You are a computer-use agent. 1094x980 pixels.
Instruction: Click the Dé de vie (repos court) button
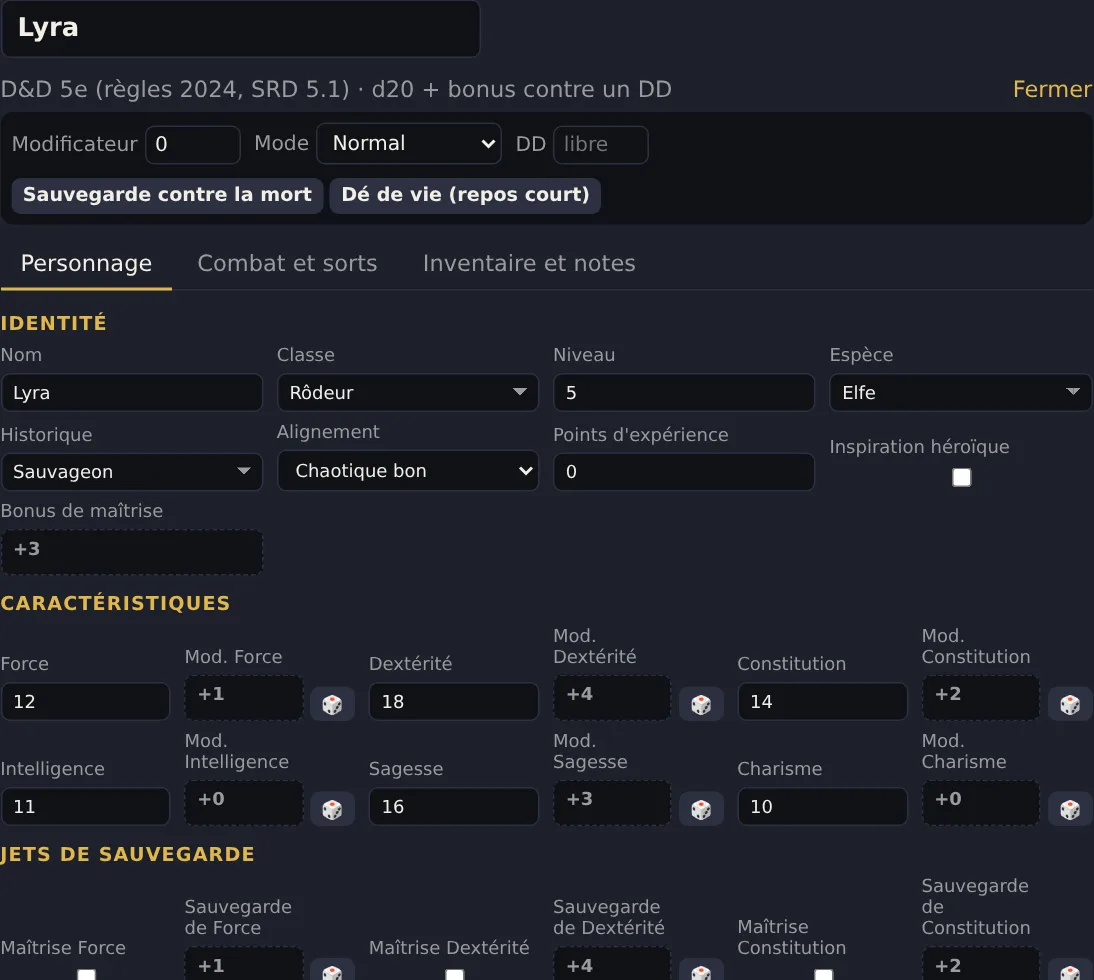point(465,195)
